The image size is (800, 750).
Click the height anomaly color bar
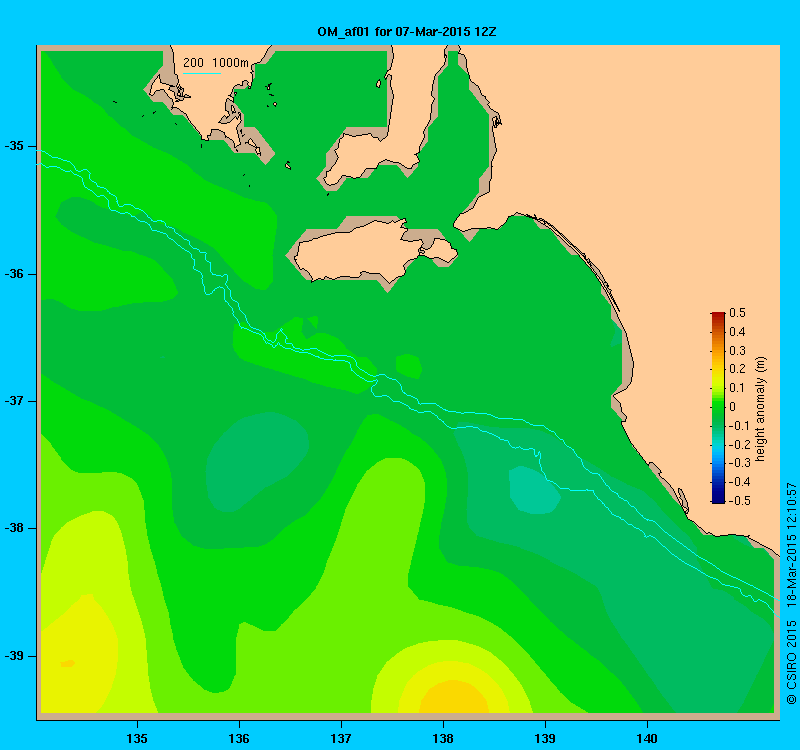pyautogui.click(x=718, y=408)
